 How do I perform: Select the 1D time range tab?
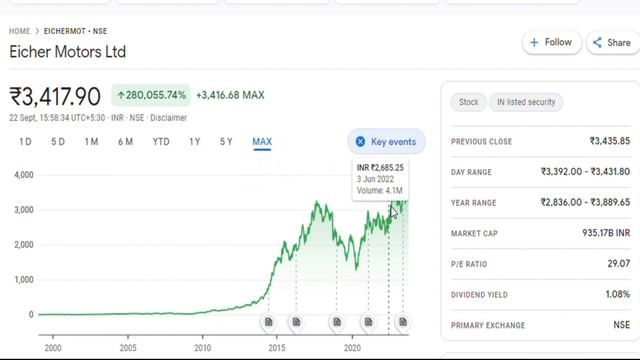point(25,142)
